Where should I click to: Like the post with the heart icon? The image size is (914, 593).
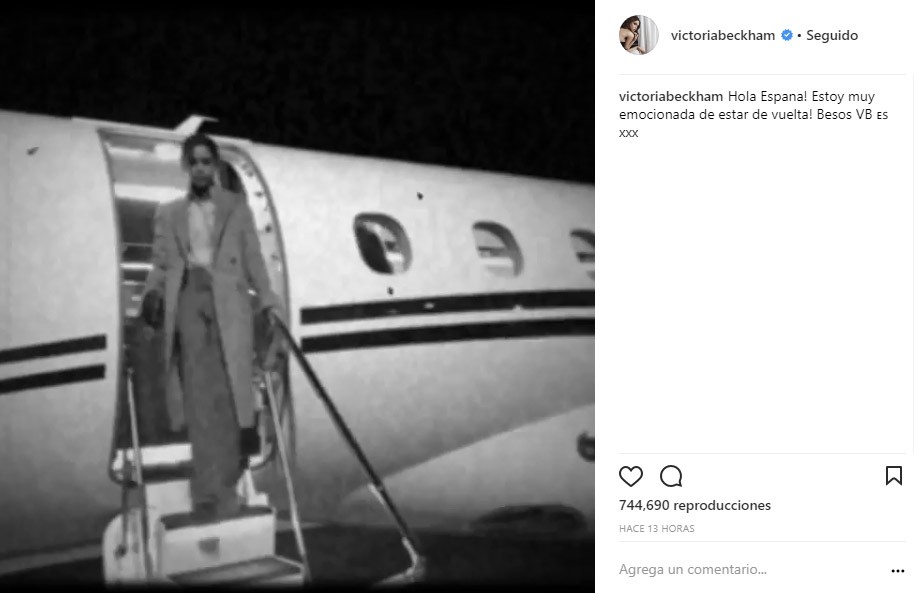tap(631, 476)
